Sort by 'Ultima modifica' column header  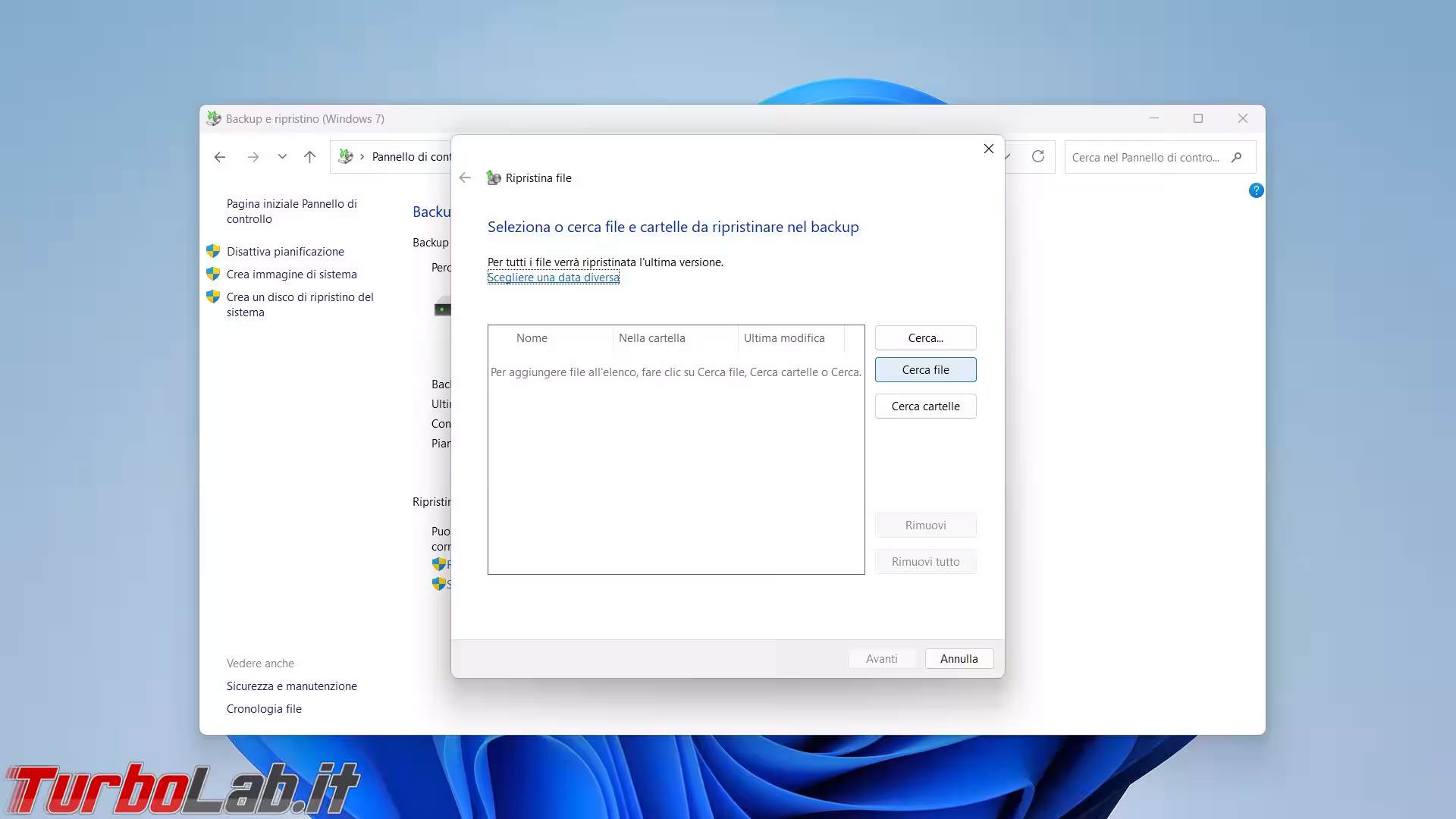783,338
